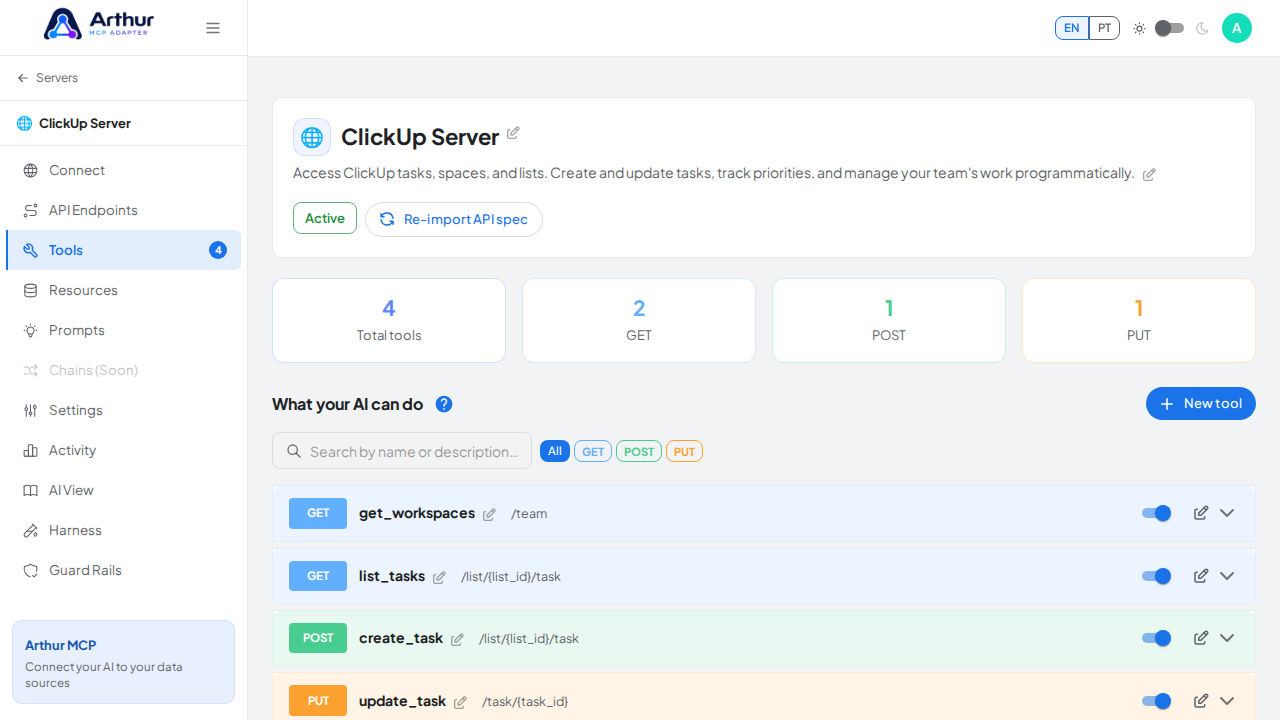The image size is (1280, 720).
Task: Click the Total tools stat card
Action: pyautogui.click(x=389, y=320)
